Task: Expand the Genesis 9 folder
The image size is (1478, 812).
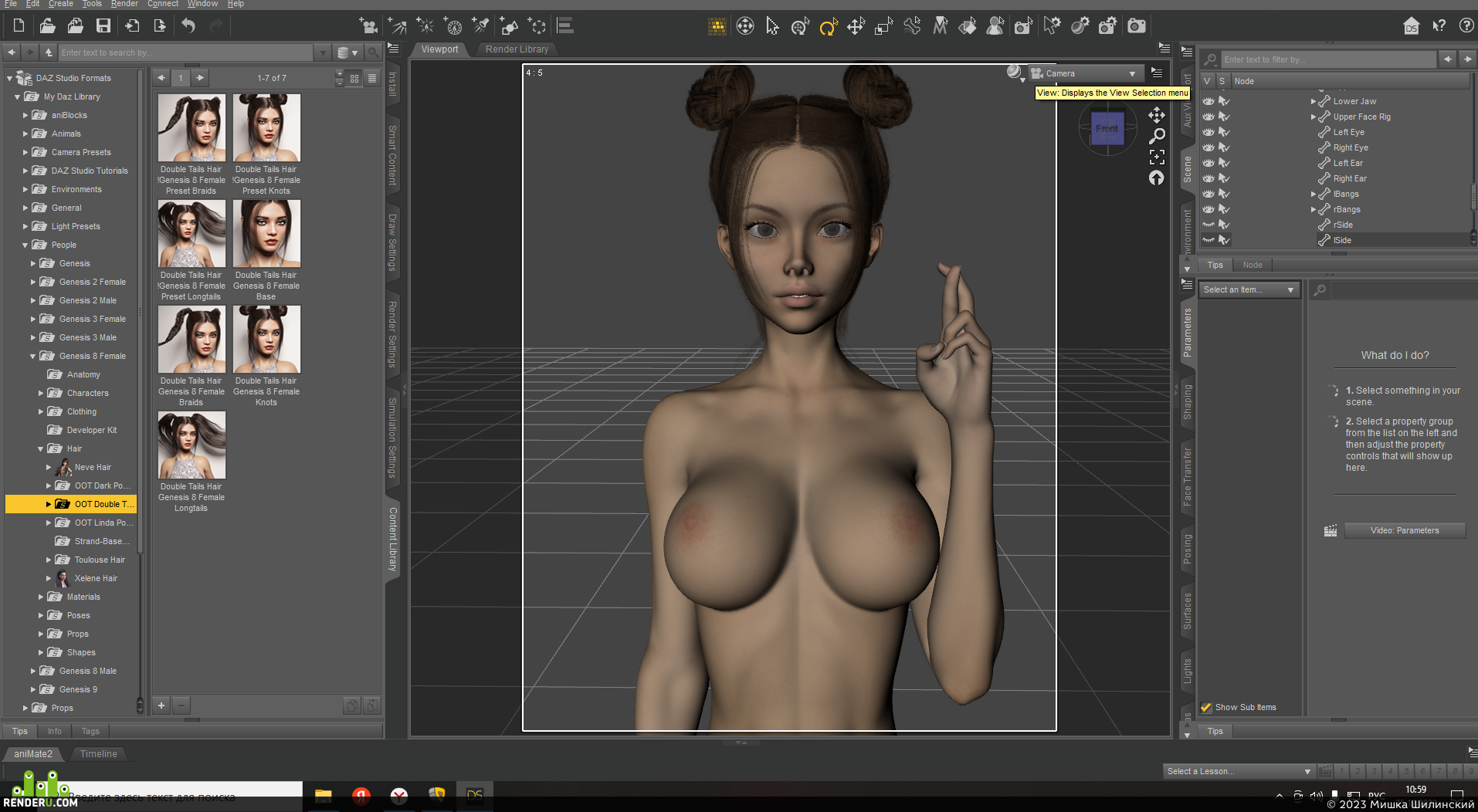Action: pos(33,689)
